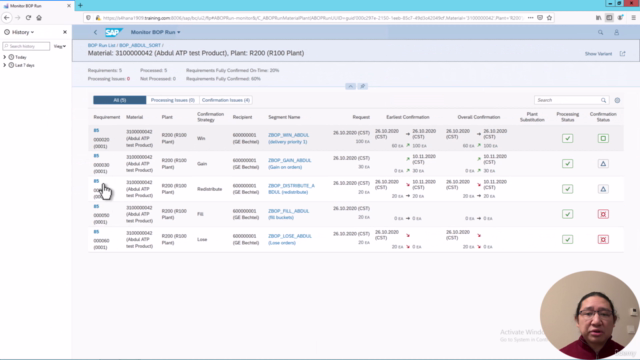
Task: Click the processing status check in Redistribute row
Action: click(567, 189)
